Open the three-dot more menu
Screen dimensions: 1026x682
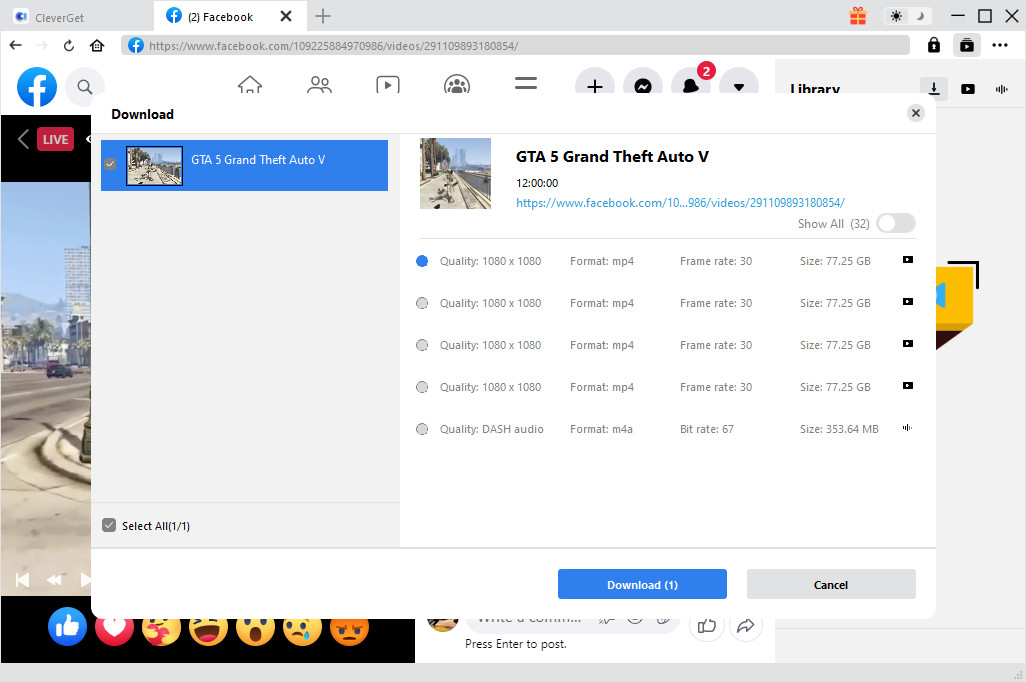1000,45
